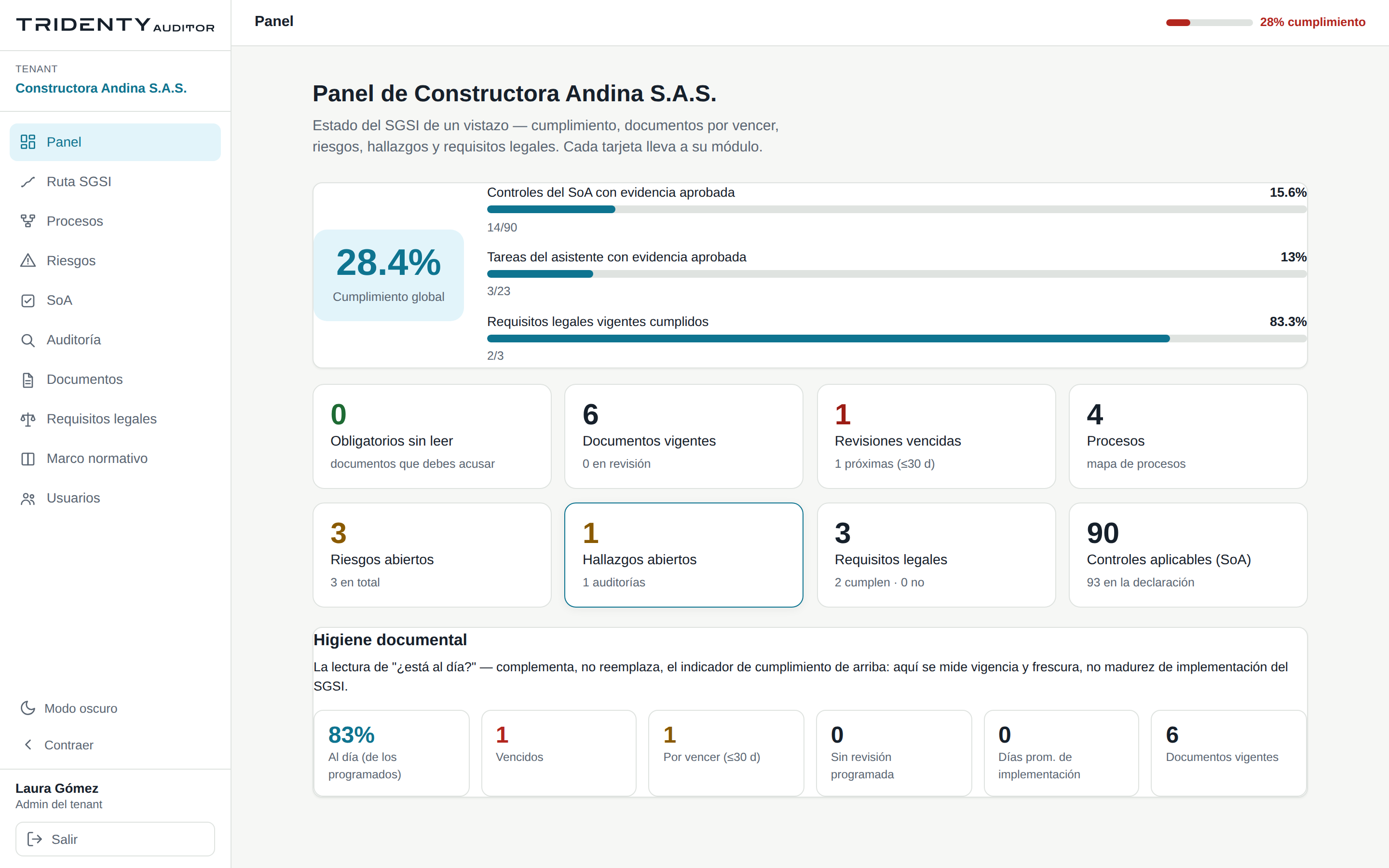This screenshot has width=1389, height=868.
Task: Click the 28.4% Cumplimiento global tile
Action: pos(389,275)
